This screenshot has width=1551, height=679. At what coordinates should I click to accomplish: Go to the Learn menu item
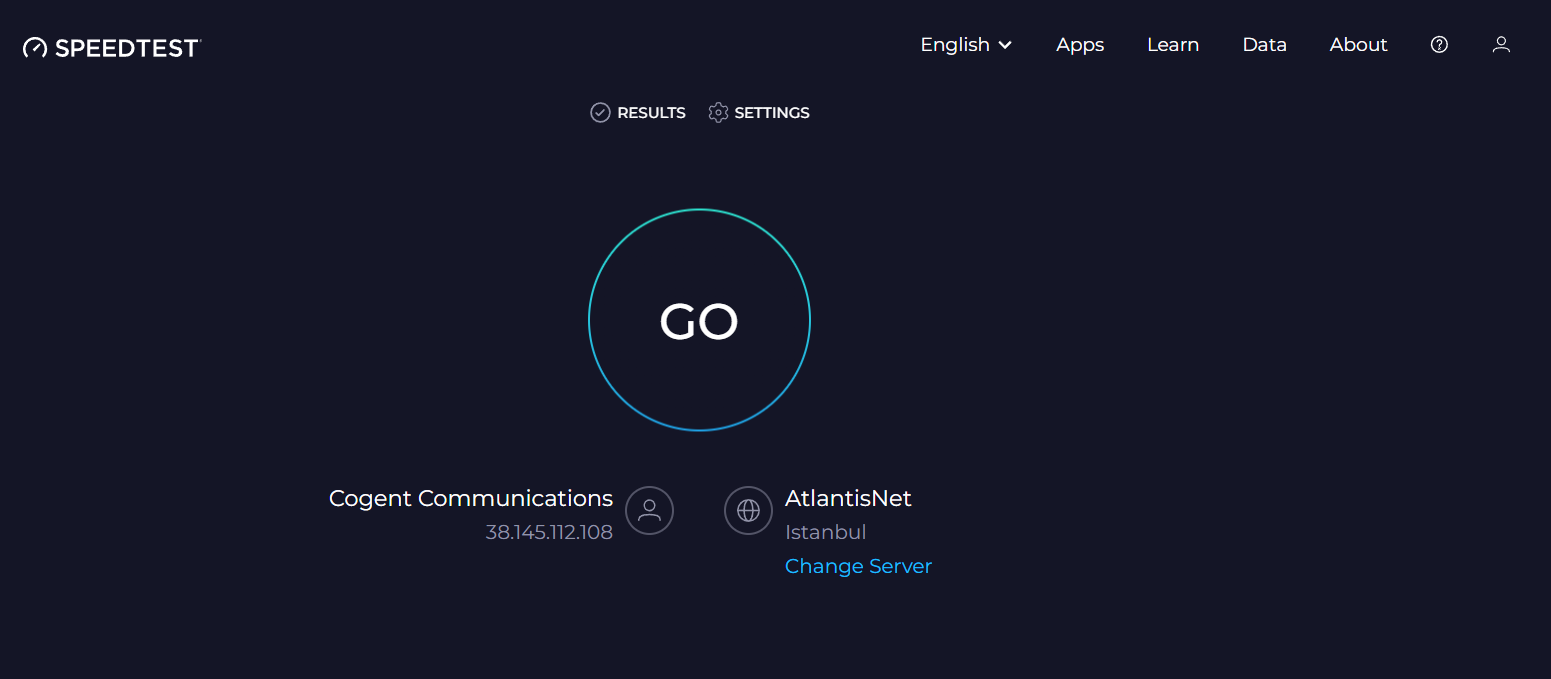(1173, 45)
